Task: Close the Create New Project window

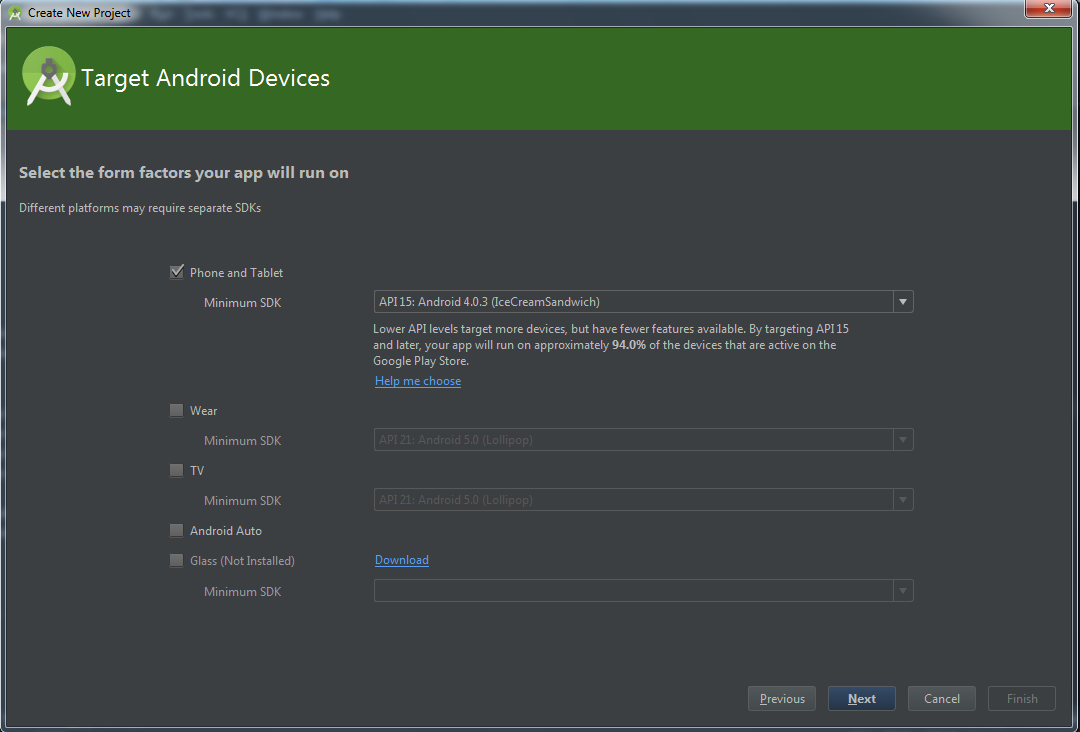Action: pyautogui.click(x=1049, y=8)
